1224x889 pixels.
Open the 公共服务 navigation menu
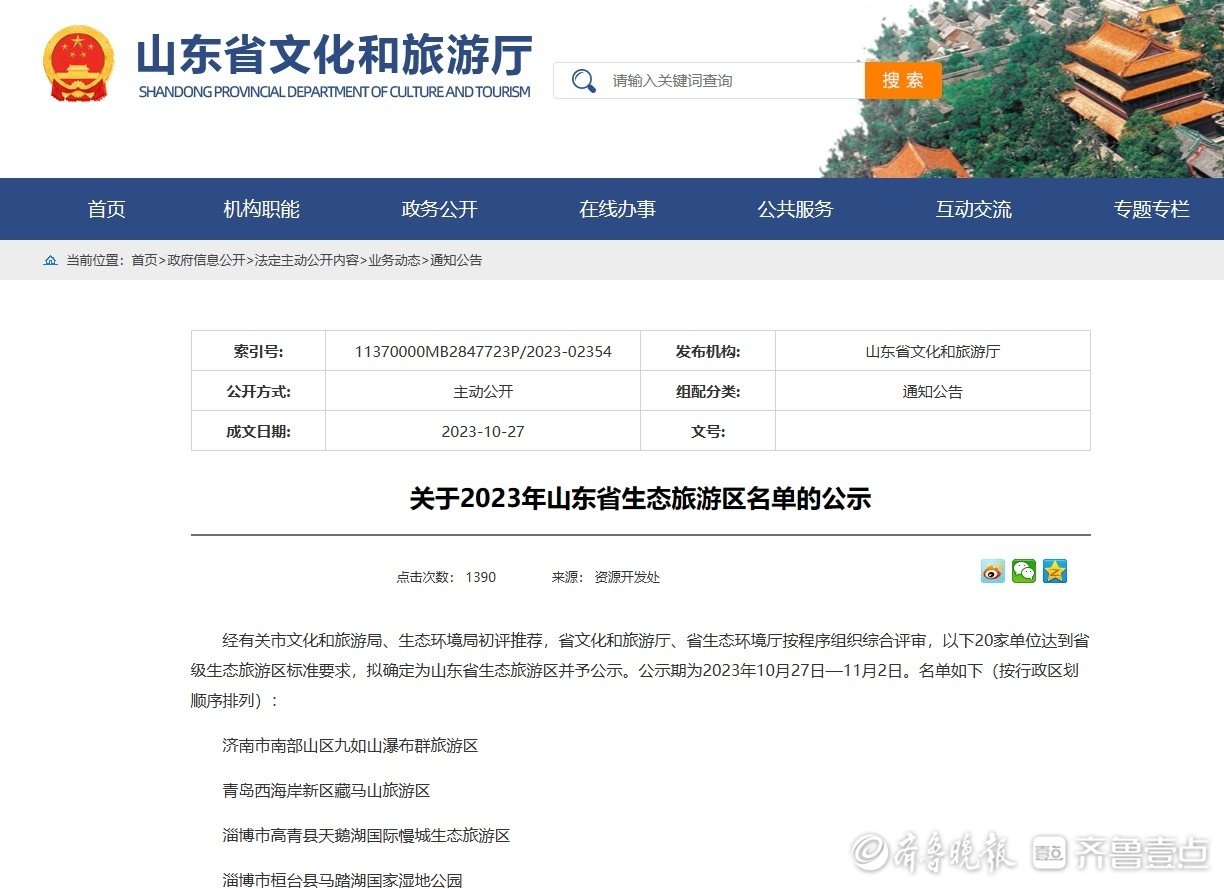pyautogui.click(x=795, y=209)
